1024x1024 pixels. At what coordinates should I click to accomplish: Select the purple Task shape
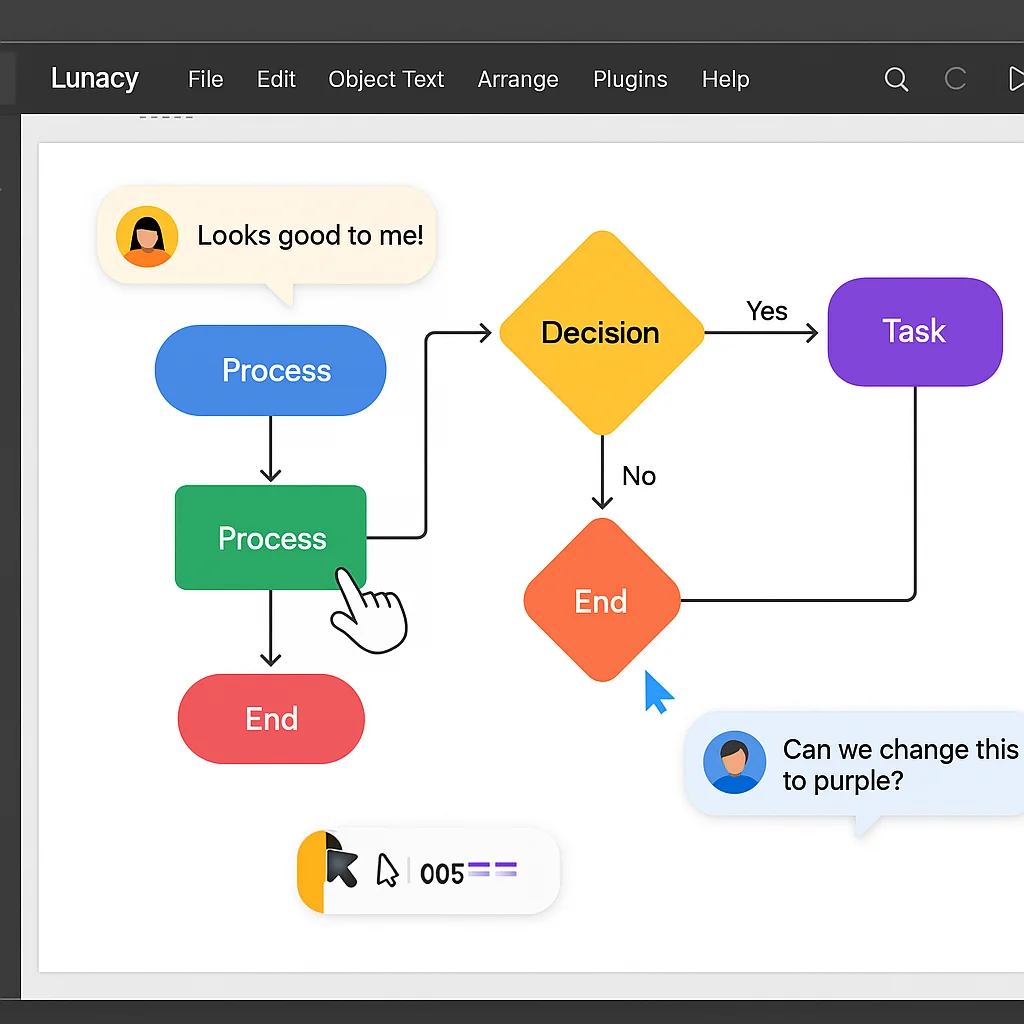click(914, 332)
